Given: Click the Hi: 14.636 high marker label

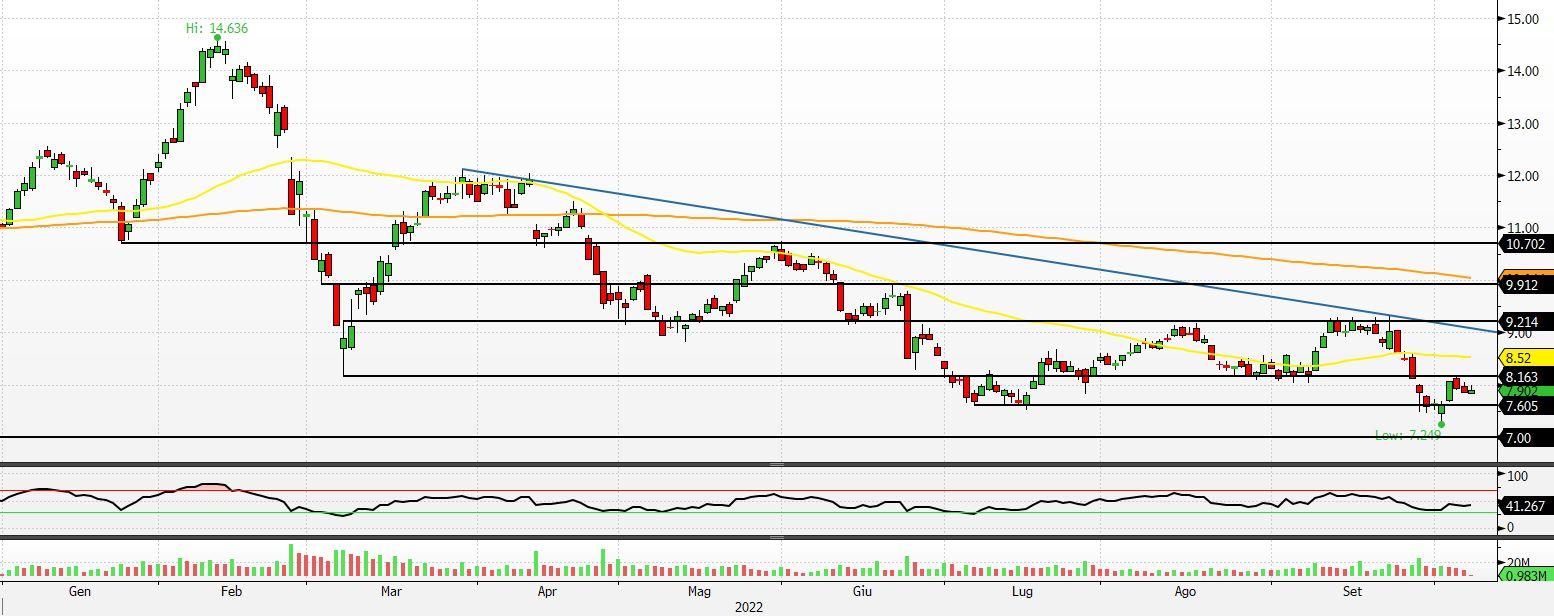Looking at the screenshot, I should pyautogui.click(x=217, y=28).
